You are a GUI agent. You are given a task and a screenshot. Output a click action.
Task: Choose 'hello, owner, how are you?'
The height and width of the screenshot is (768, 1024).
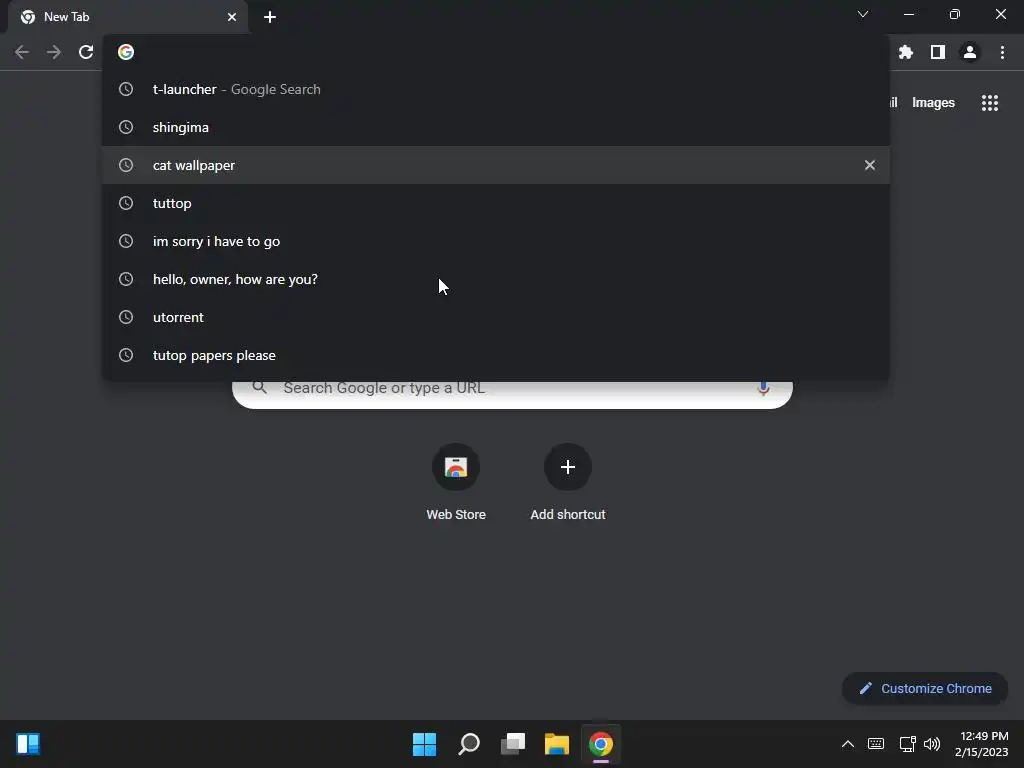[x=496, y=279]
